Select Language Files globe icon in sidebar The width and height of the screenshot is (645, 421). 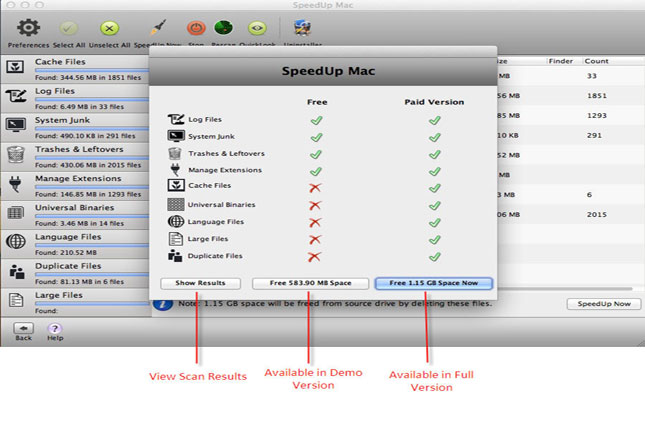pos(16,241)
